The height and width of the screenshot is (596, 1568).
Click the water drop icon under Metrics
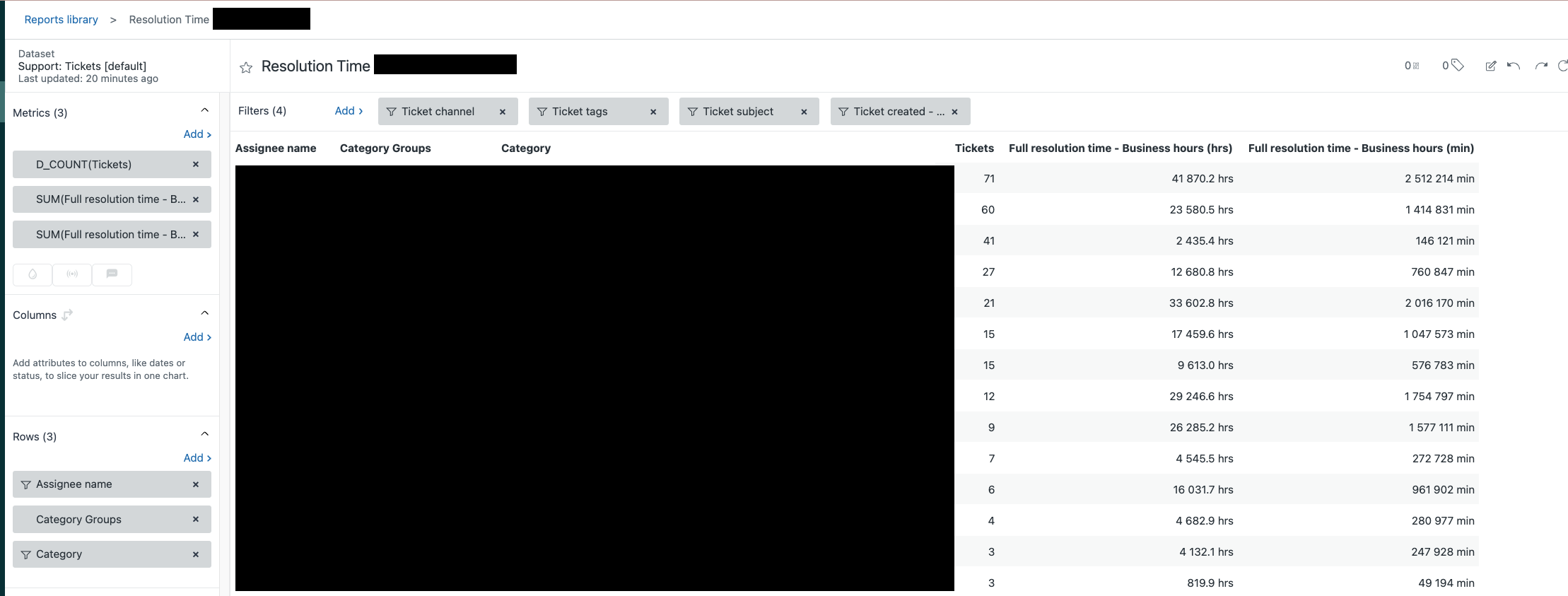(x=33, y=274)
